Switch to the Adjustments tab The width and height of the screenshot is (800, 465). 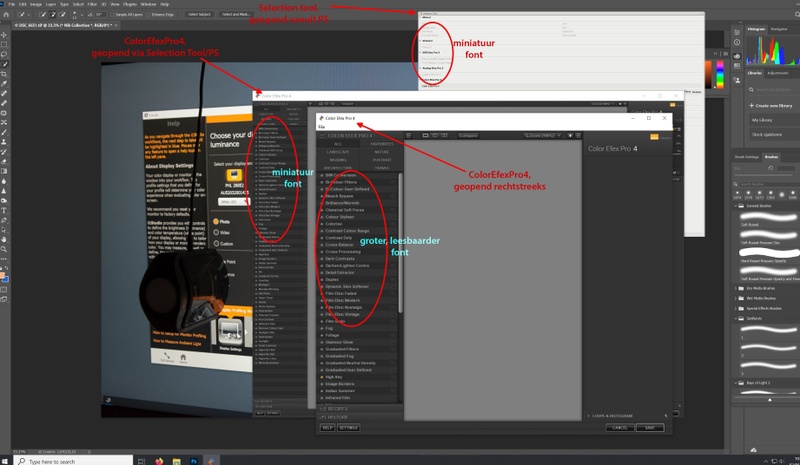778,73
